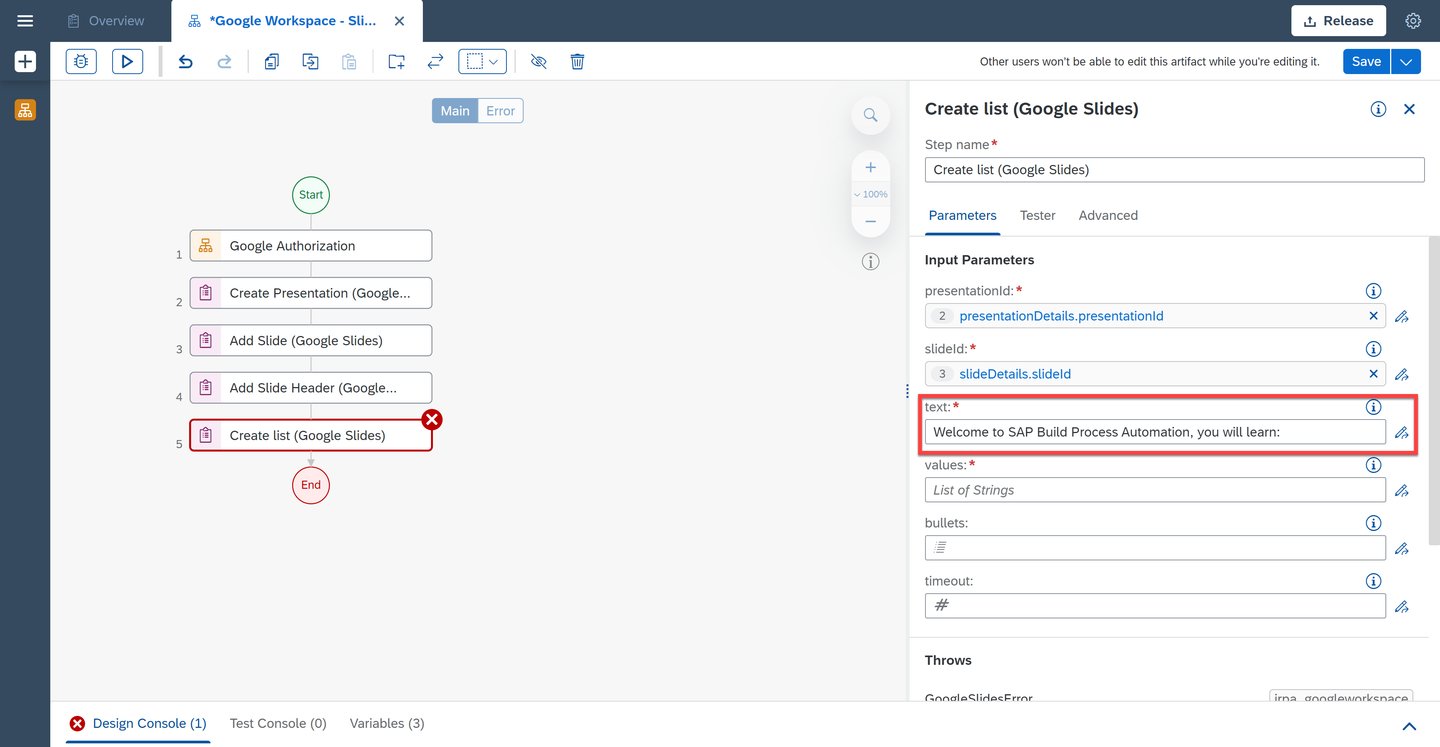Clear the slideId value
The width and height of the screenshot is (1440, 747).
pyautogui.click(x=1373, y=374)
